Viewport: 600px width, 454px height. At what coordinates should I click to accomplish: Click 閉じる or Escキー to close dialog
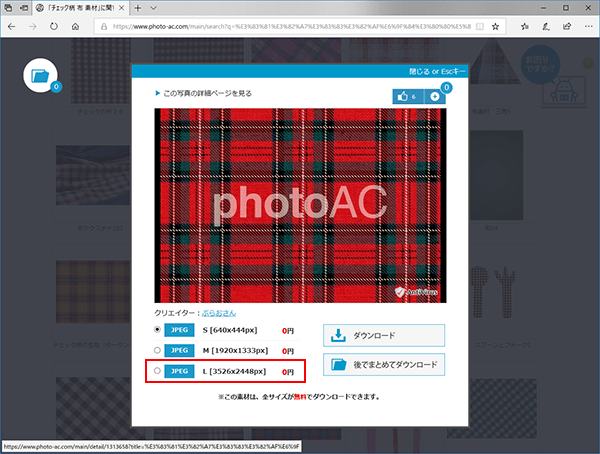(437, 72)
